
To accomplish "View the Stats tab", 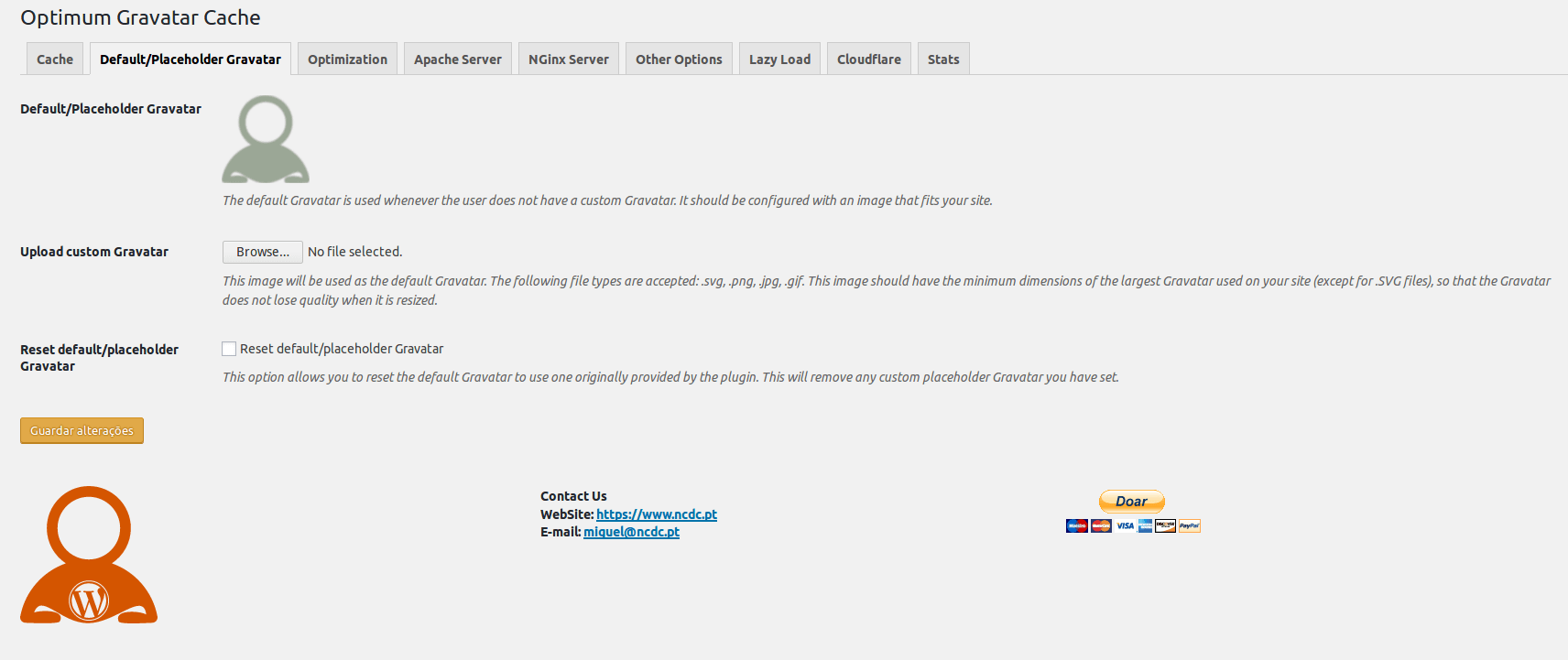I will pos(943,59).
